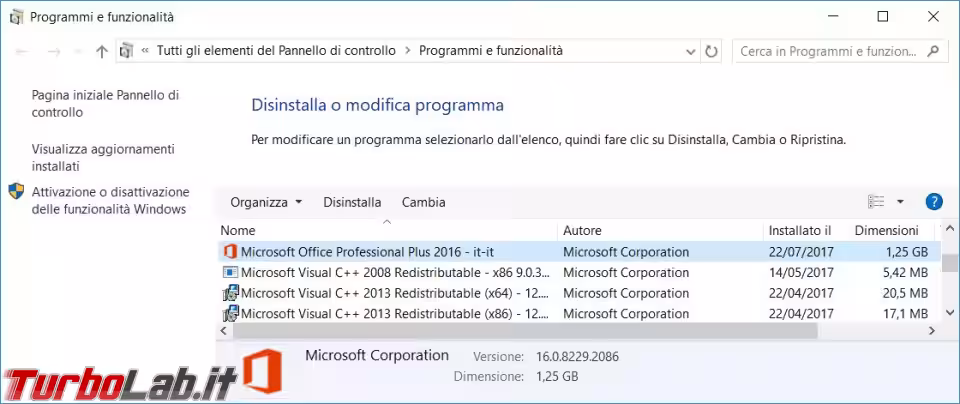Click the horizontal scrollbar left arrow
The height and width of the screenshot is (404, 960).
(223, 331)
